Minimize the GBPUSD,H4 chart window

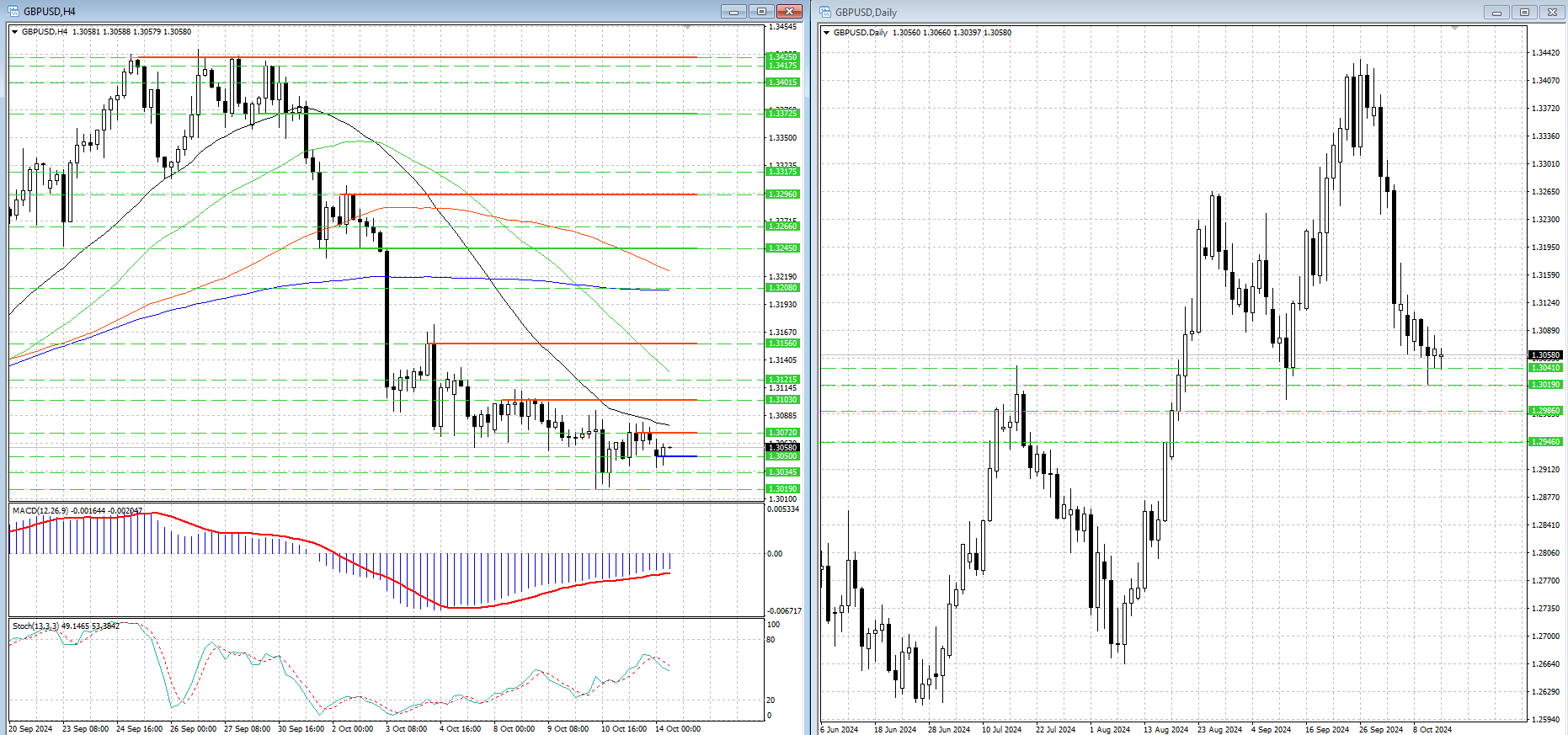733,12
